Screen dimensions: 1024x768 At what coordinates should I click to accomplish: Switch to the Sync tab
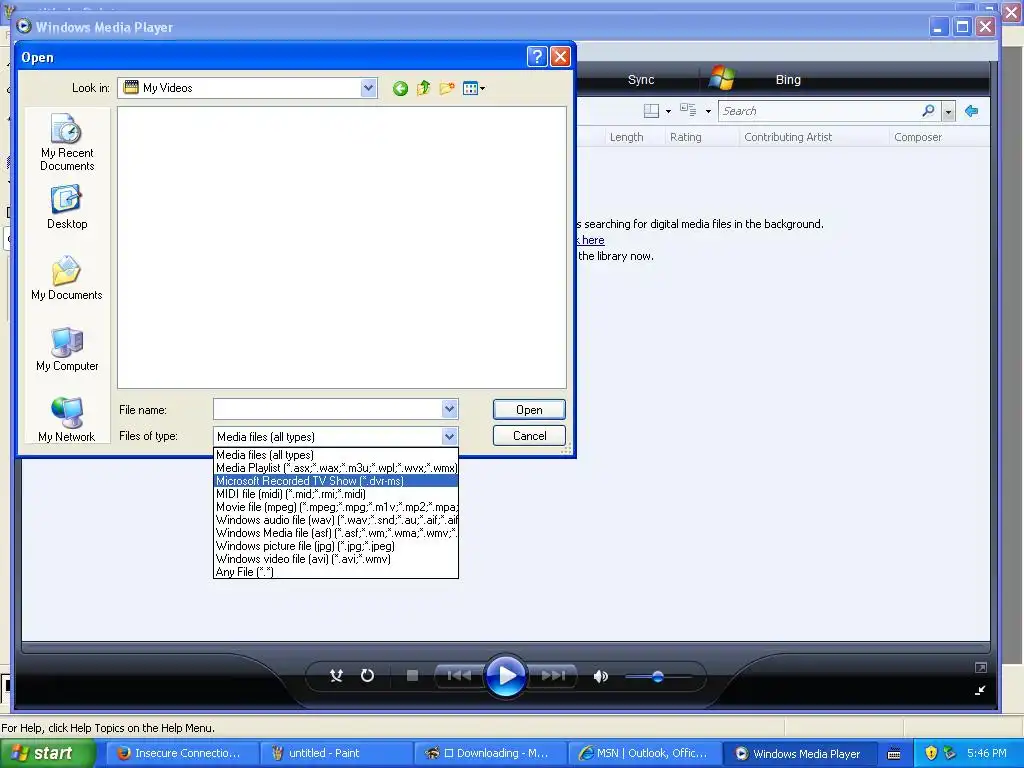(x=641, y=80)
